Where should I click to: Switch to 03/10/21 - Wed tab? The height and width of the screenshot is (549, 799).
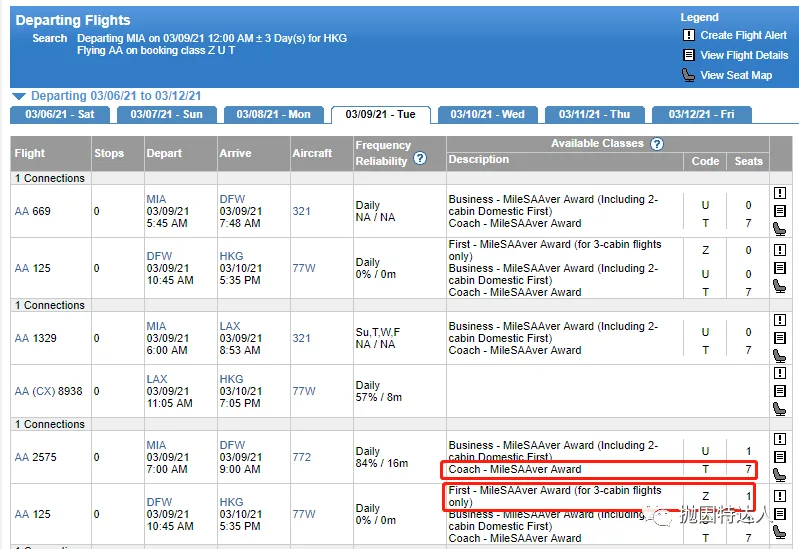click(488, 114)
